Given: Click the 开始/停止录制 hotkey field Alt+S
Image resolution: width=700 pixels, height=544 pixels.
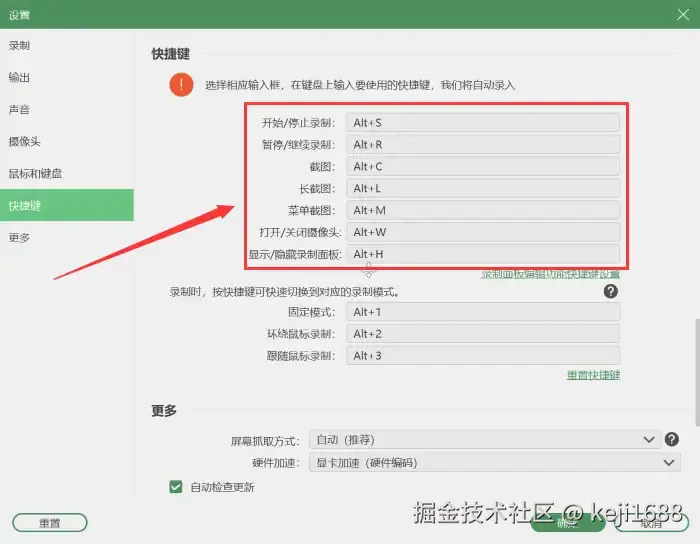Looking at the screenshot, I should (483, 123).
